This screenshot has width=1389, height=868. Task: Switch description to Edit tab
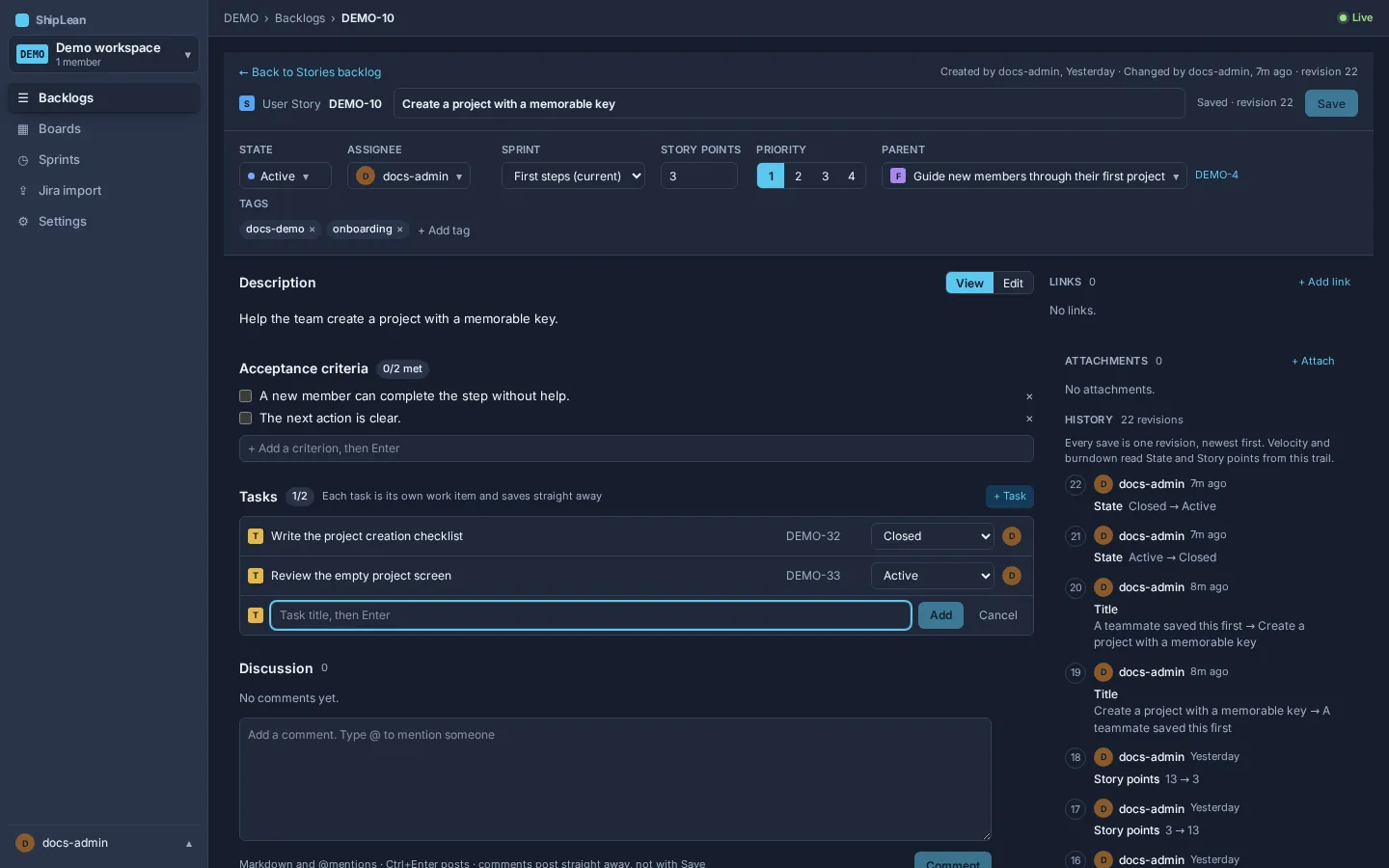coord(1013,283)
